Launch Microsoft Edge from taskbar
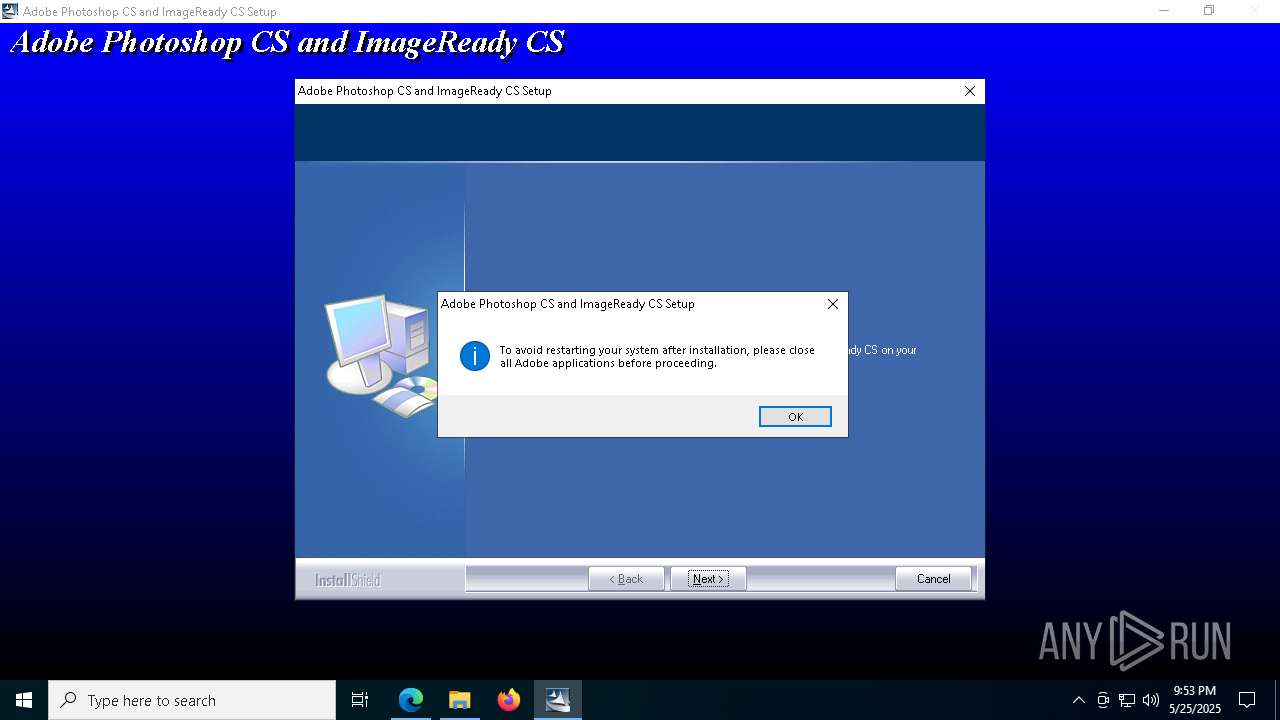The width and height of the screenshot is (1280, 720). pyautogui.click(x=411, y=700)
